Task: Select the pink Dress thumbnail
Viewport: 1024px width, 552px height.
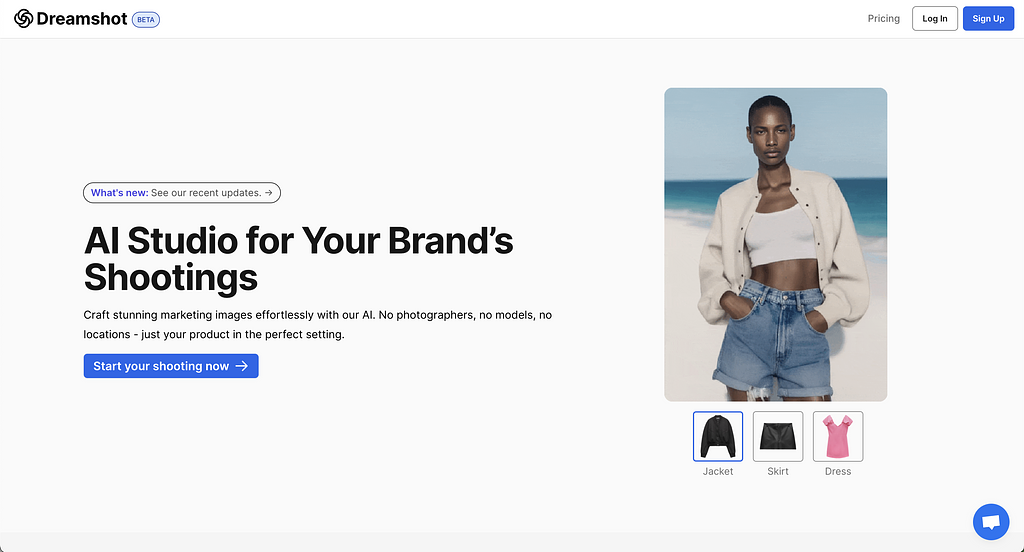Action: pos(838,436)
